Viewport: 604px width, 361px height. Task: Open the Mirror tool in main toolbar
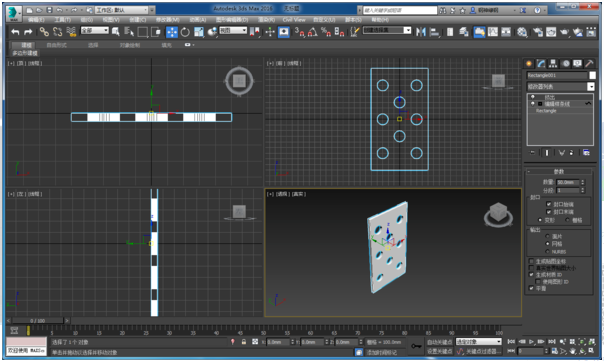pyautogui.click(x=421, y=32)
